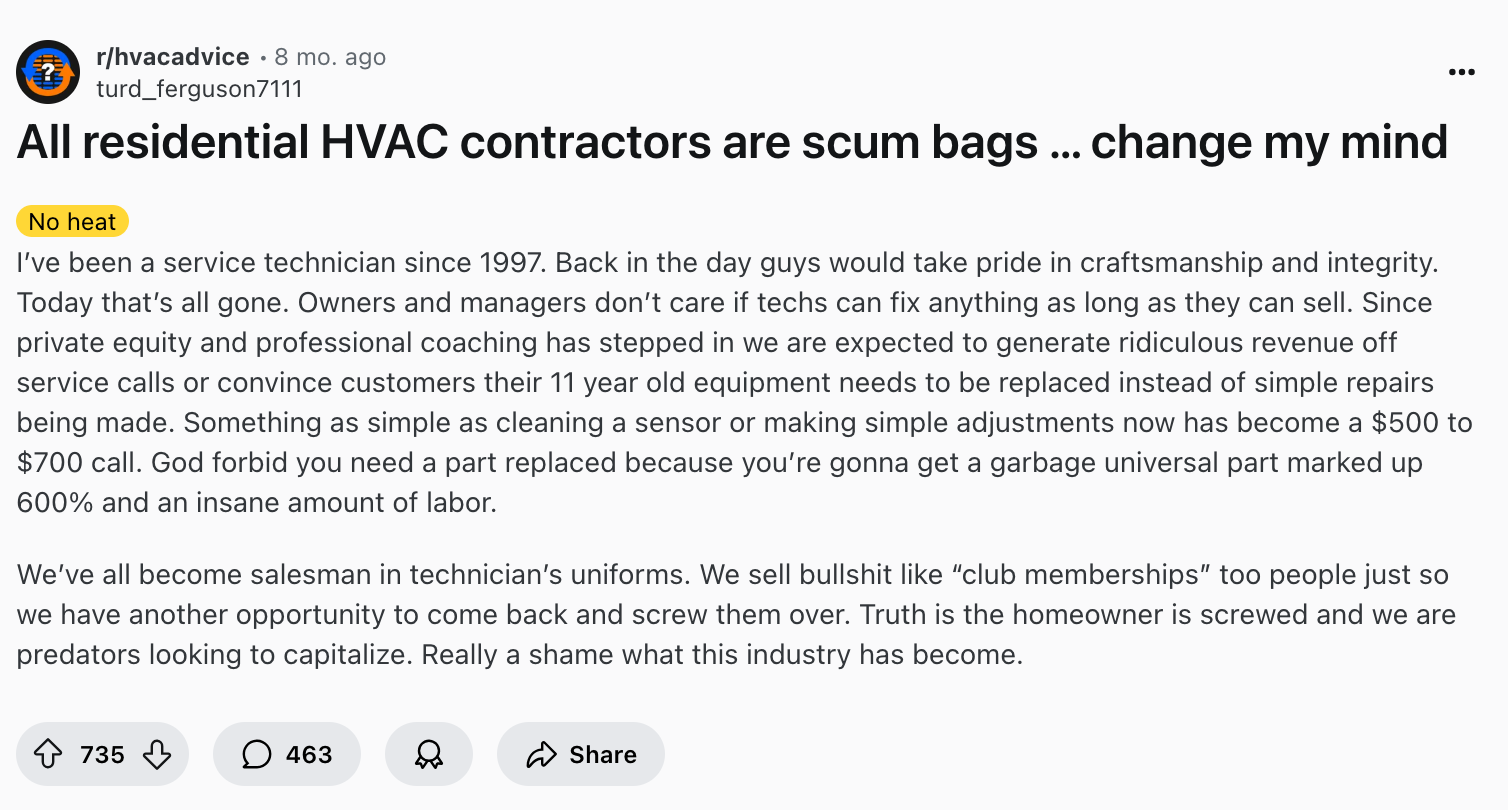
Task: Open the r/hvacadvice subreddit link
Action: 172,57
